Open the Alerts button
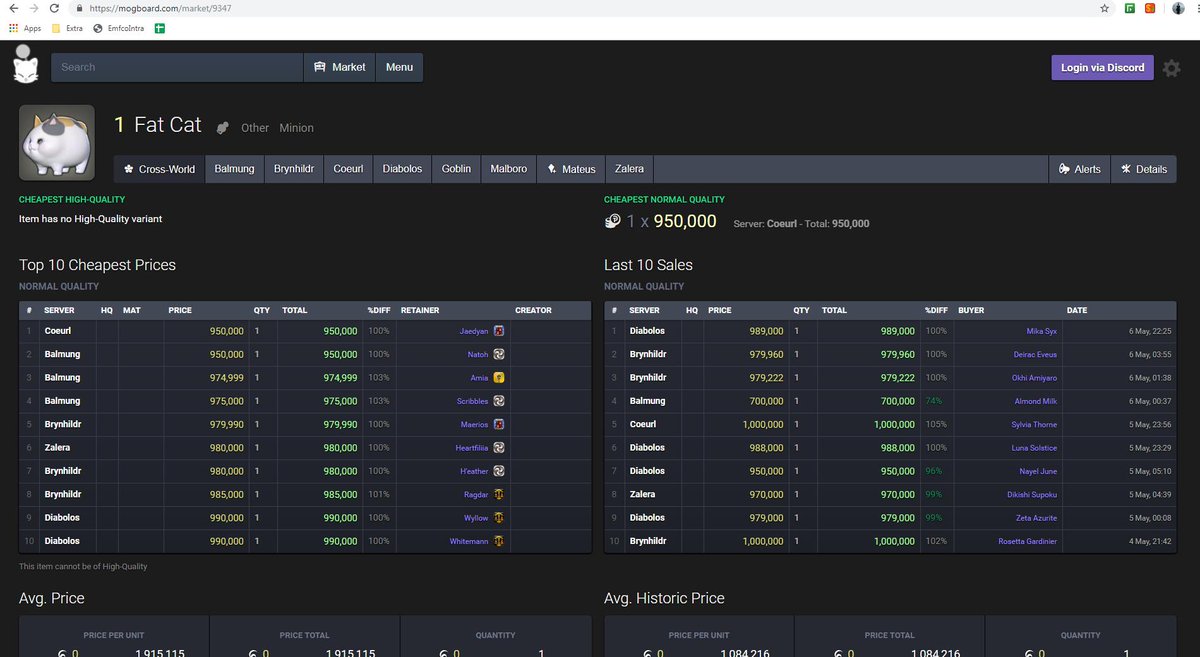Image resolution: width=1200 pixels, height=657 pixels. pos(1079,169)
